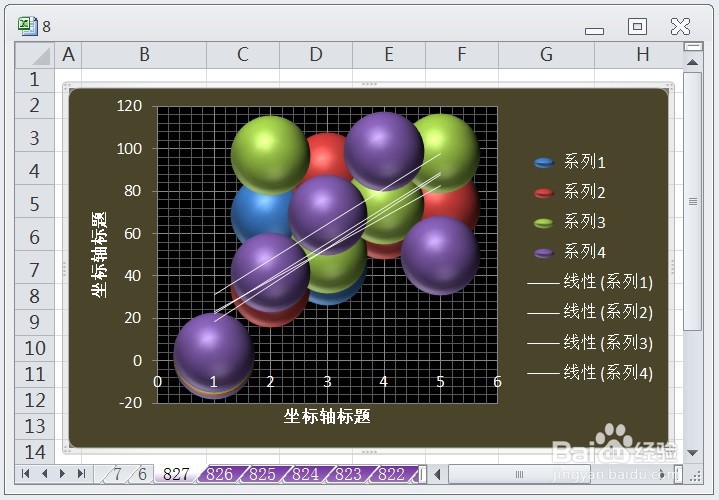Select the 系列4 purple legend marker
Viewport: 719px width, 500px height.
click(x=544, y=253)
